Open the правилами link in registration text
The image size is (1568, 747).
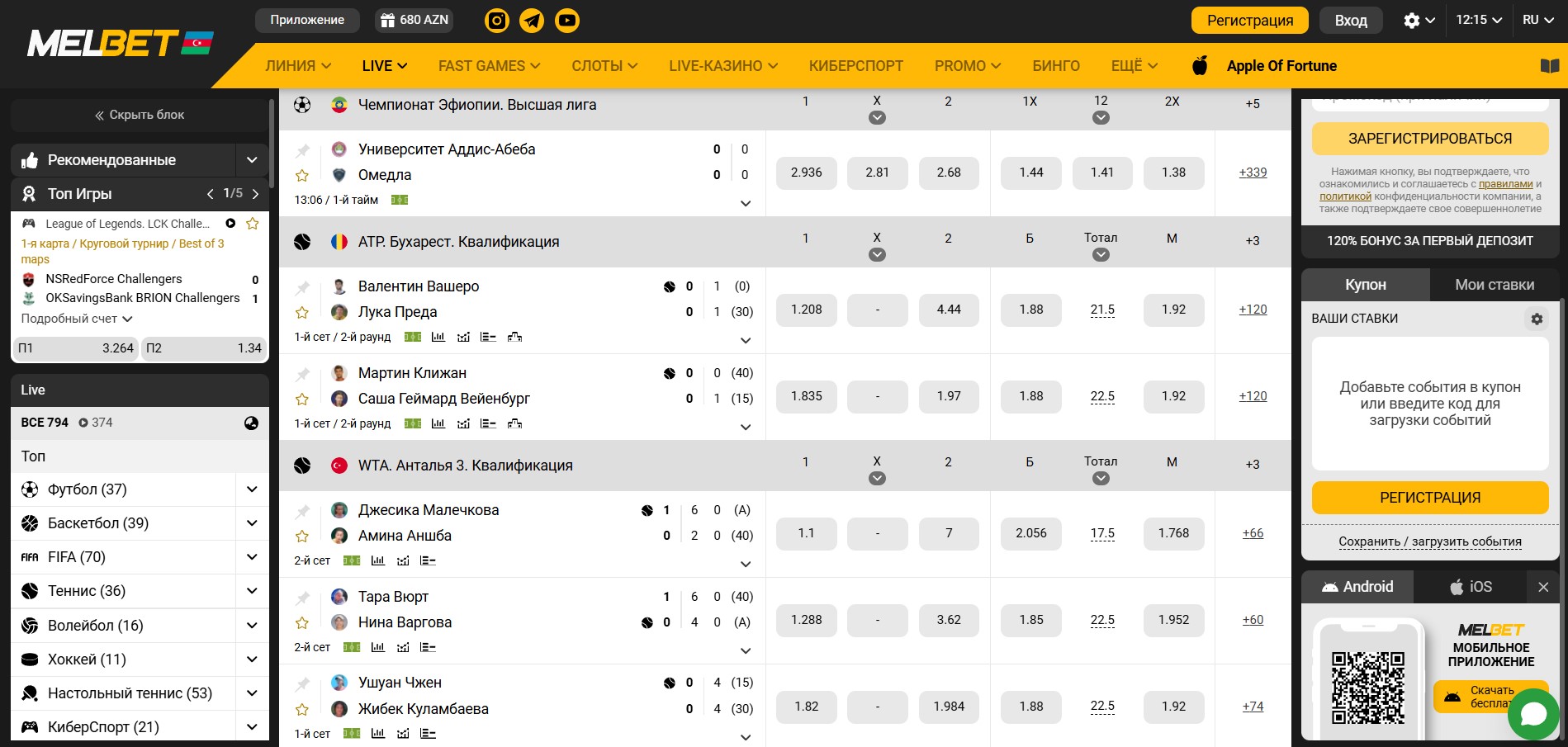pos(1505,184)
